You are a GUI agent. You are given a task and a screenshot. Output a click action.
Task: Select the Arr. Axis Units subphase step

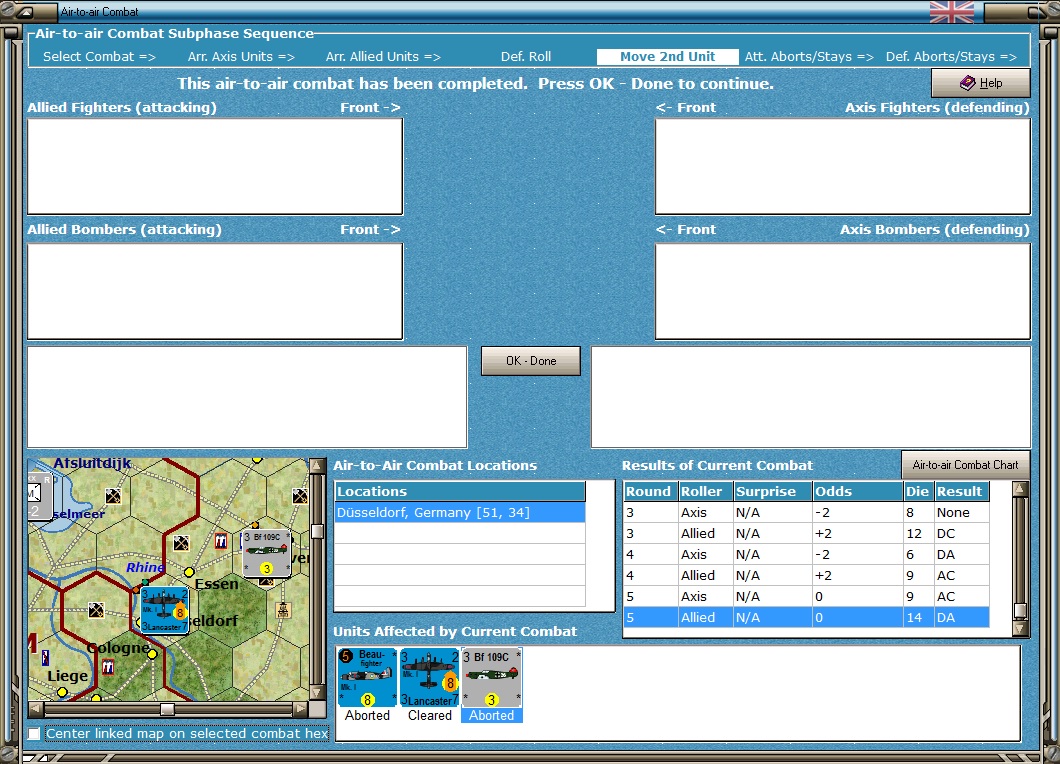pos(241,57)
